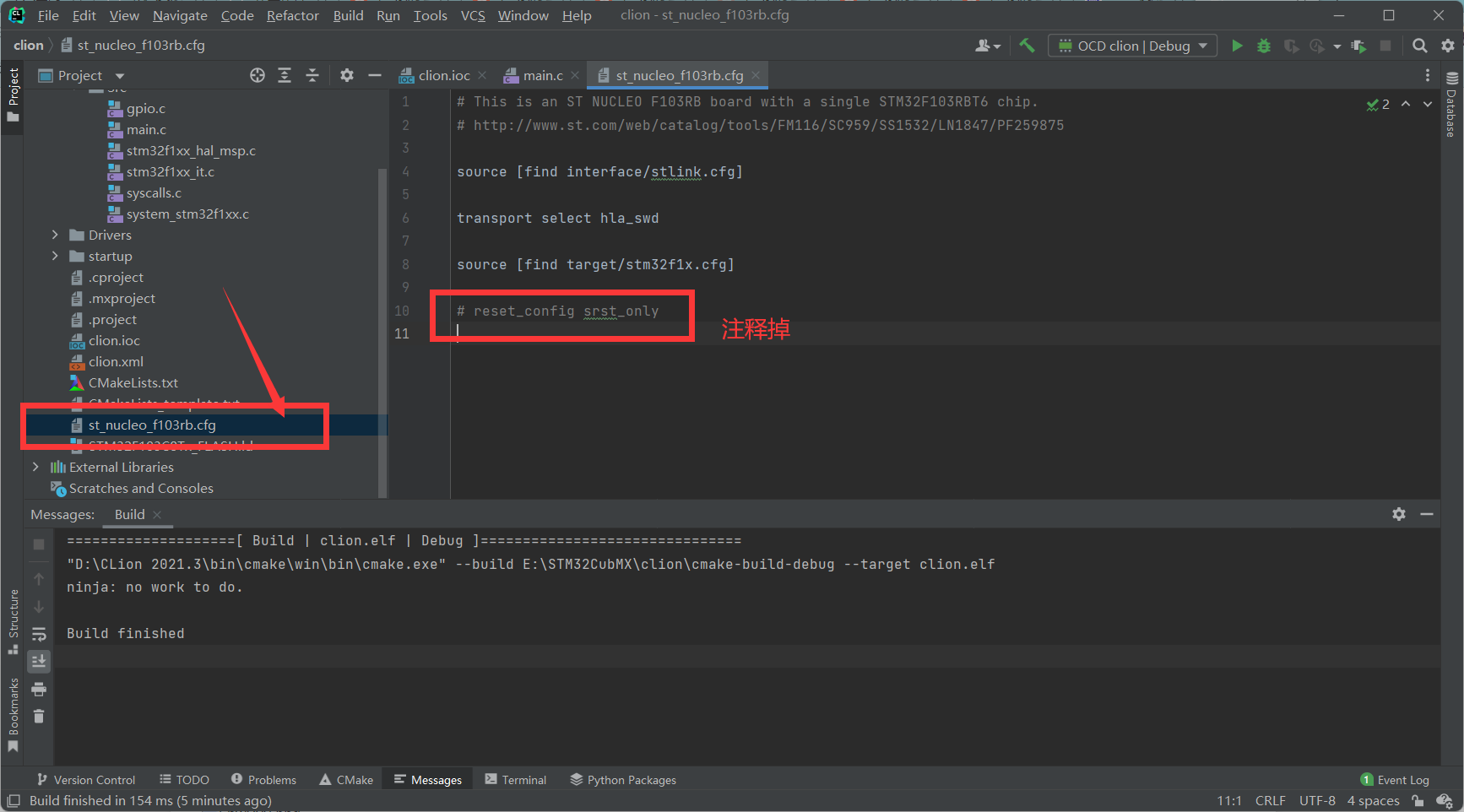Click Attach to Process icon
Screen dimensions: 1464x812
point(1358,46)
